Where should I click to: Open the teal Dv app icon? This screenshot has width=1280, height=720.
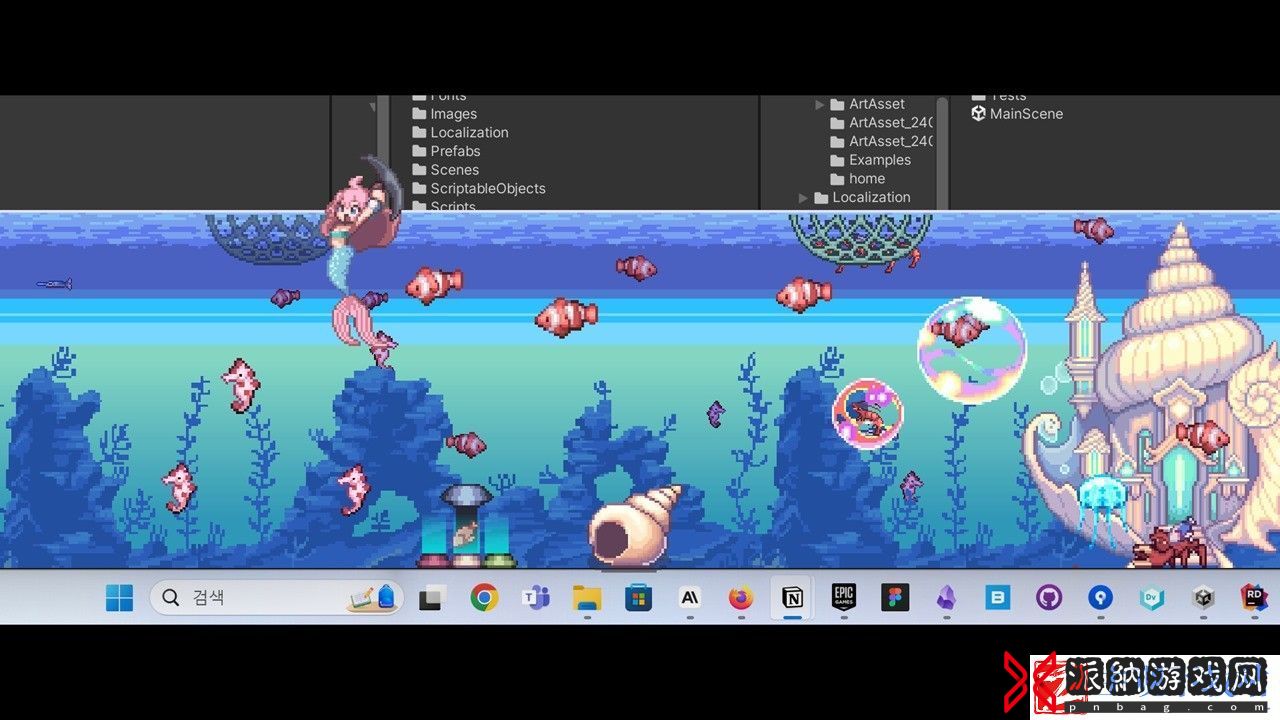point(1152,598)
